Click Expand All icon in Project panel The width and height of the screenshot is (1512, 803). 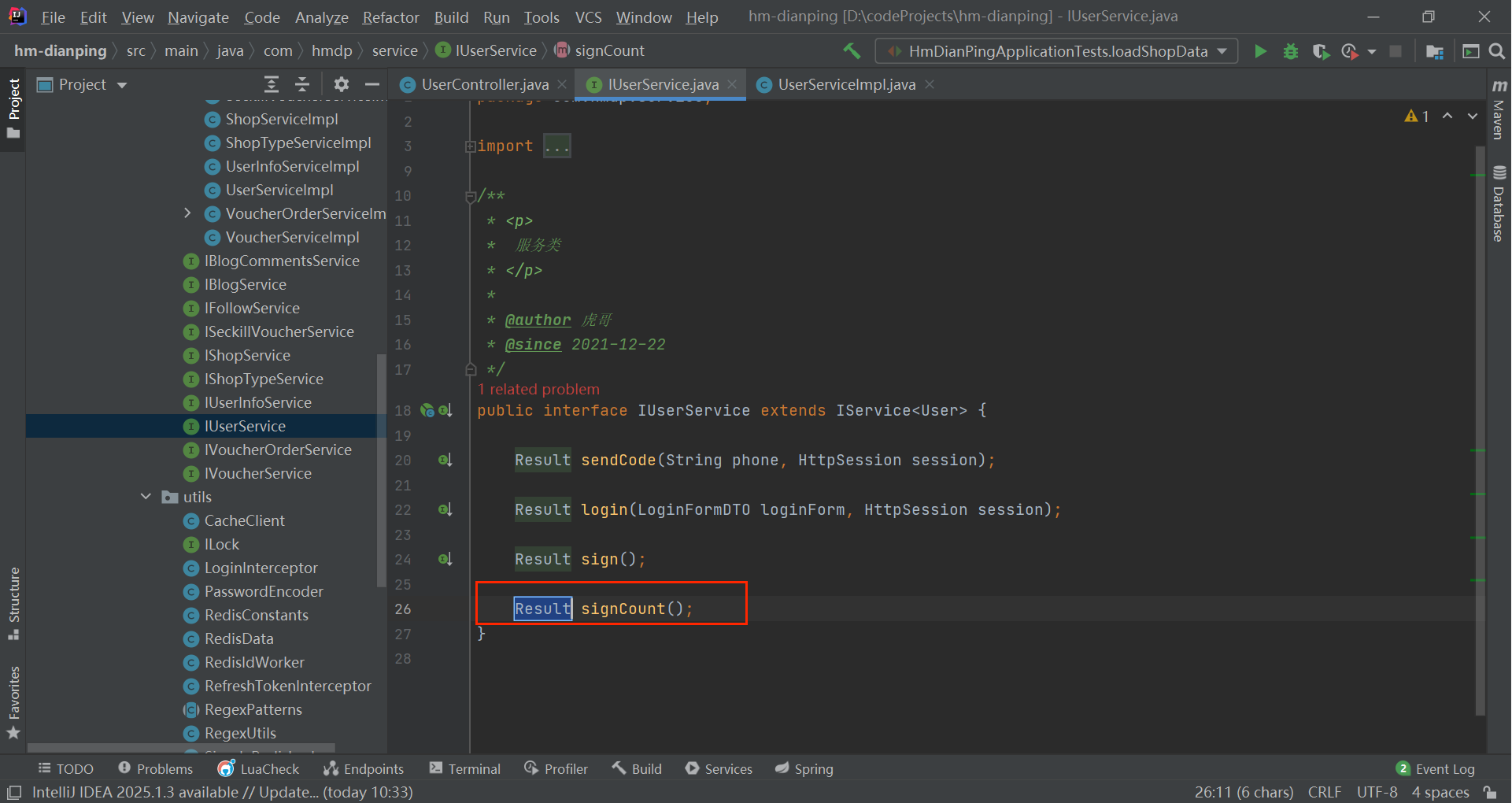point(272,84)
